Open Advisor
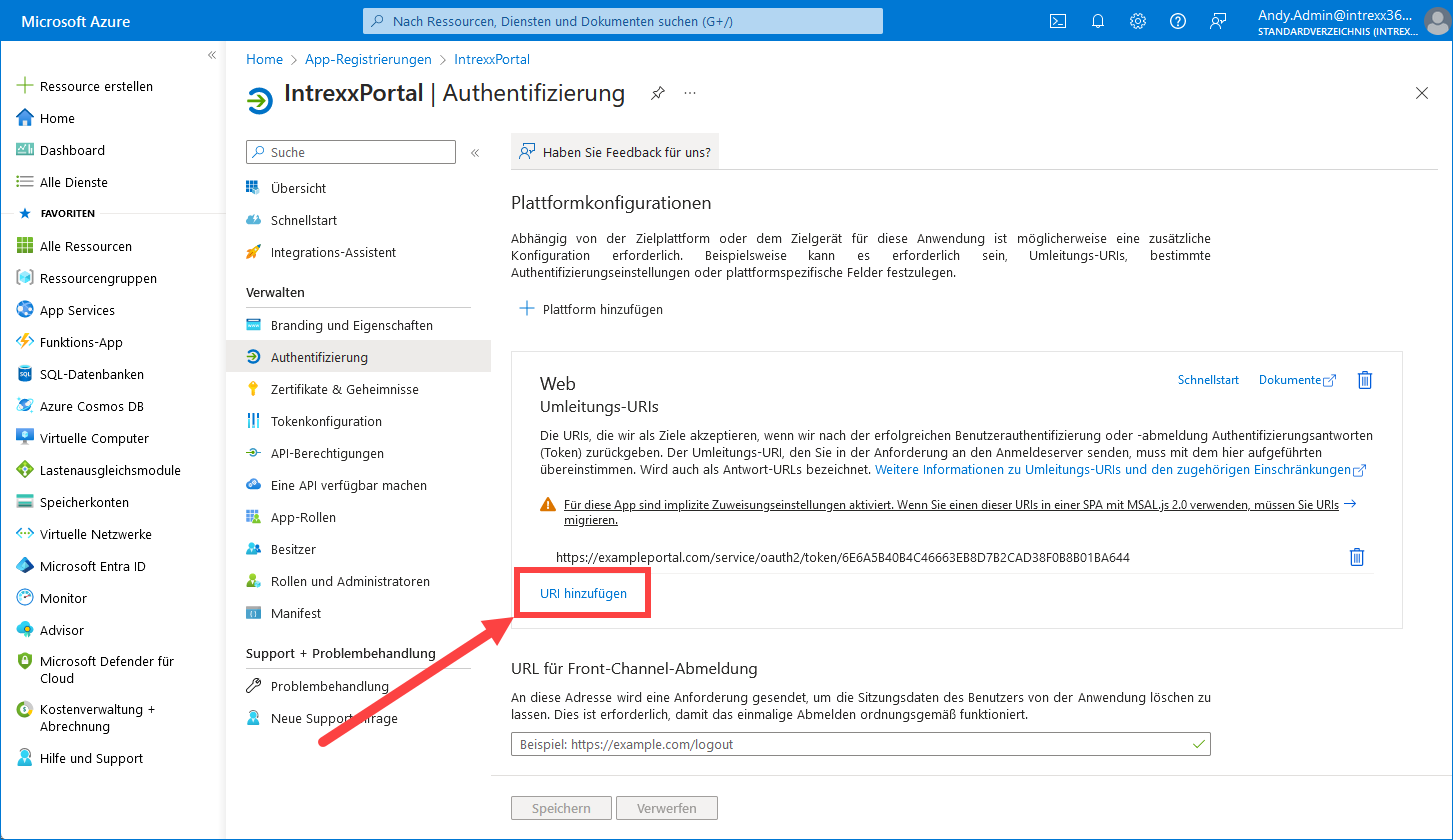 [50, 630]
